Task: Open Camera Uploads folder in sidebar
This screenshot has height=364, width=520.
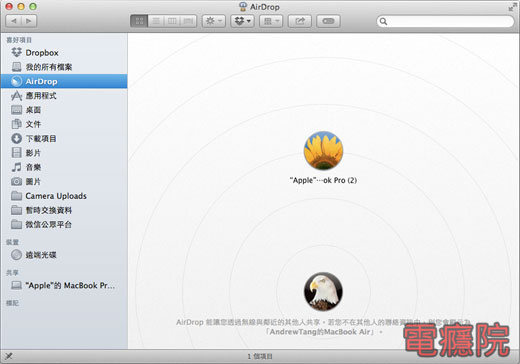Action: pos(64,196)
